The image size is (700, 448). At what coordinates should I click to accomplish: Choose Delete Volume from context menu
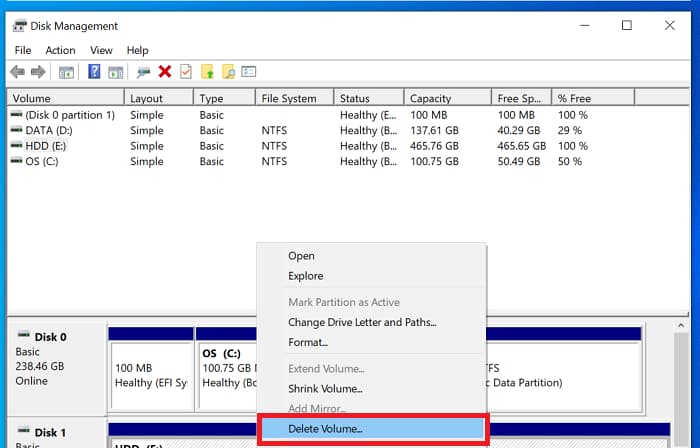(325, 429)
